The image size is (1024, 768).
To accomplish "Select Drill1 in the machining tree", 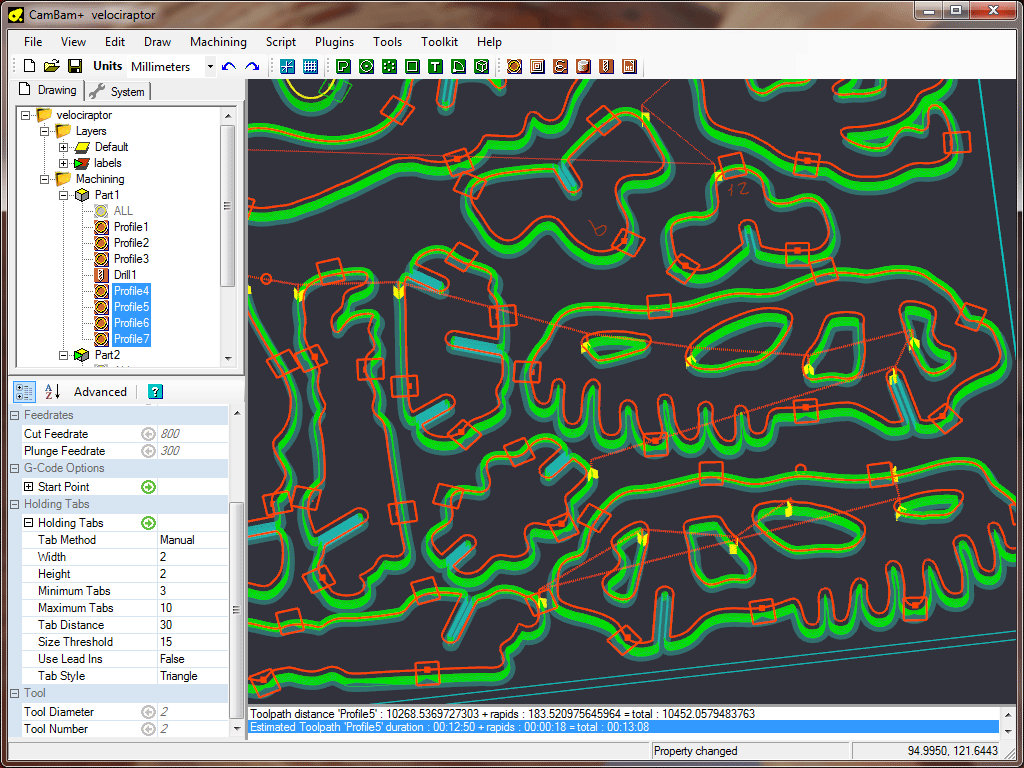I will 125,275.
